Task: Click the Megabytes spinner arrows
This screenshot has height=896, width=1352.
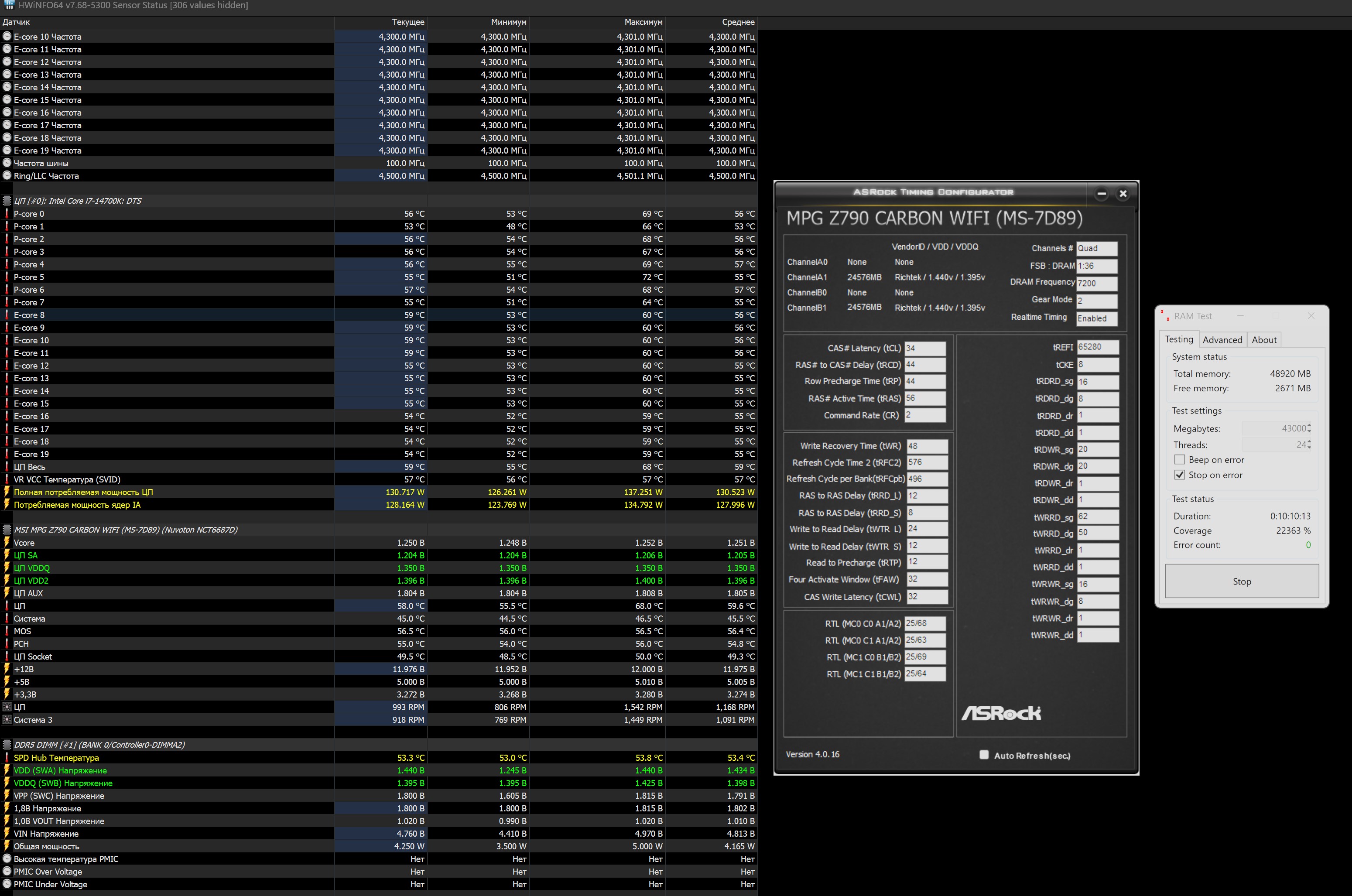Action: (x=1308, y=428)
